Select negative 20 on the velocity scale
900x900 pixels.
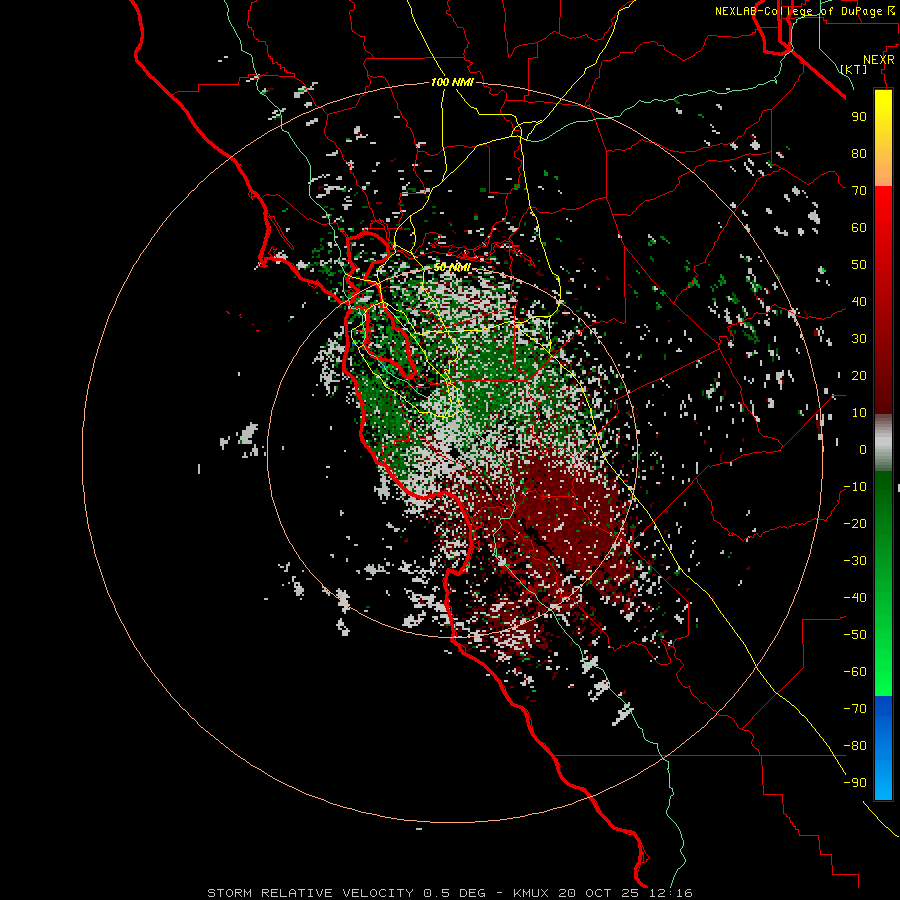click(x=855, y=524)
